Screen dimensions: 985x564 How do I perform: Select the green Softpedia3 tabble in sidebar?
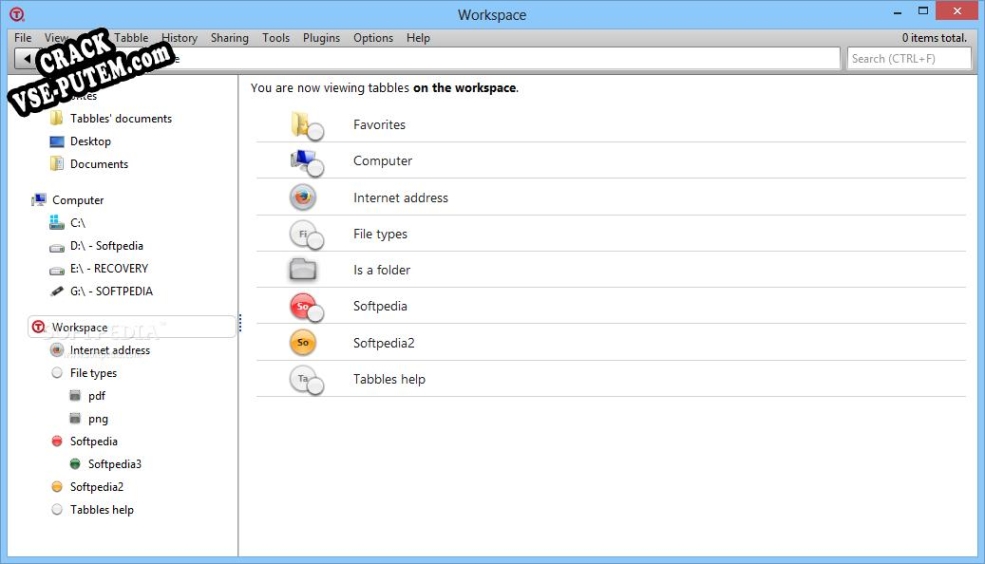tap(106, 464)
